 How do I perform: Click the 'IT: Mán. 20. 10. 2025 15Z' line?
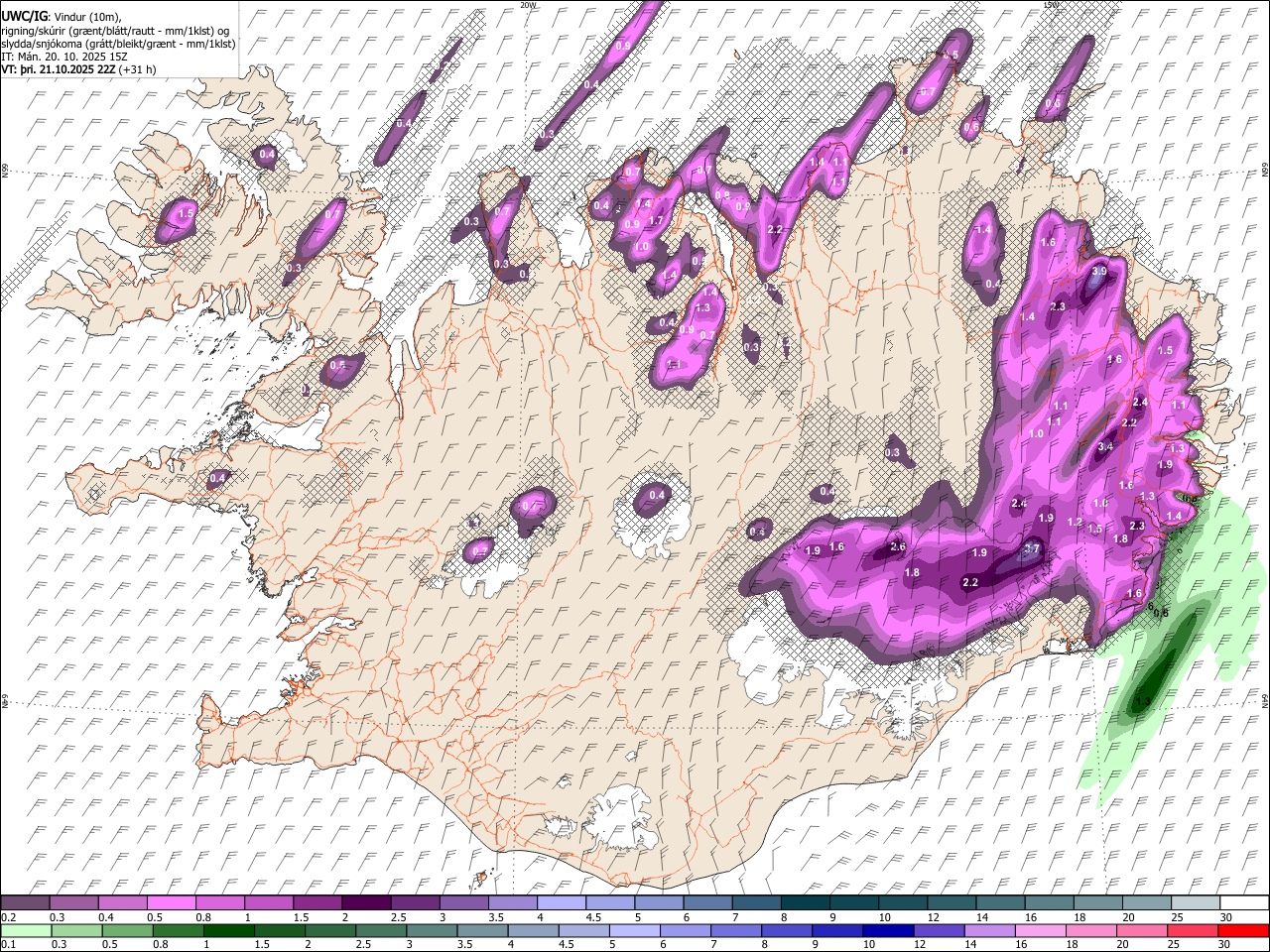pos(64,57)
